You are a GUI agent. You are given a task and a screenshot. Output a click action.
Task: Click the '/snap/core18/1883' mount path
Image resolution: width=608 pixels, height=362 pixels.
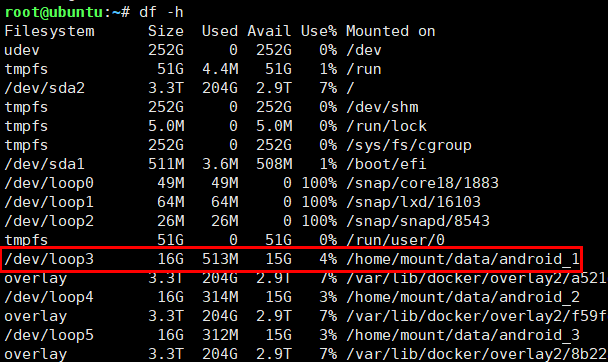point(422,183)
